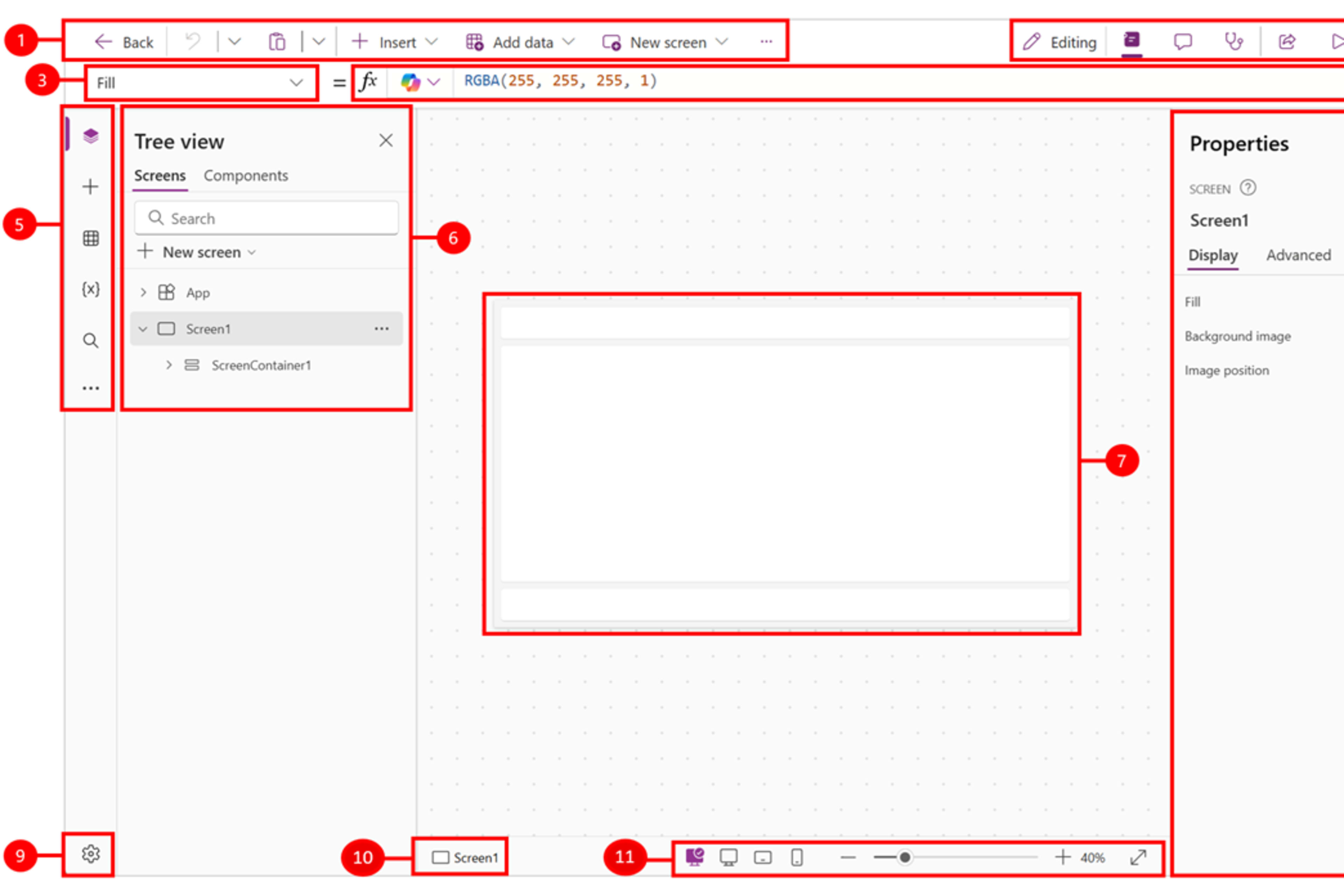The image size is (1344, 896).
Task: Select the Screens tab
Action: coord(160,175)
